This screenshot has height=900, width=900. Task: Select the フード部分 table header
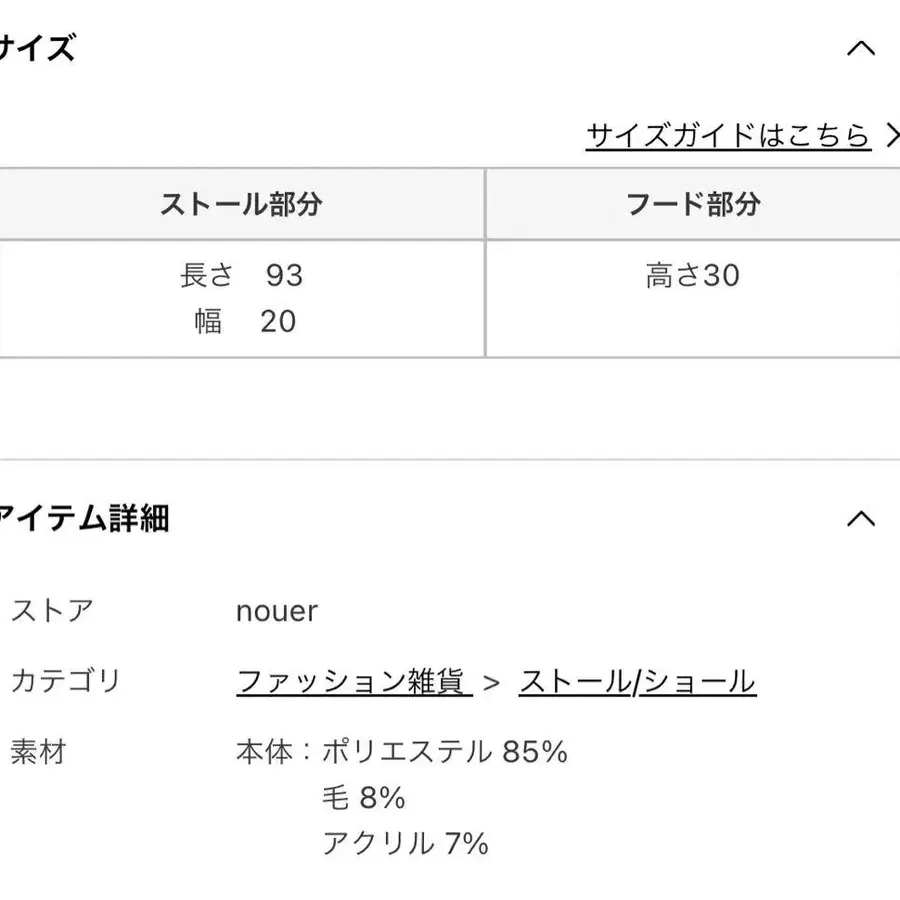[693, 204]
